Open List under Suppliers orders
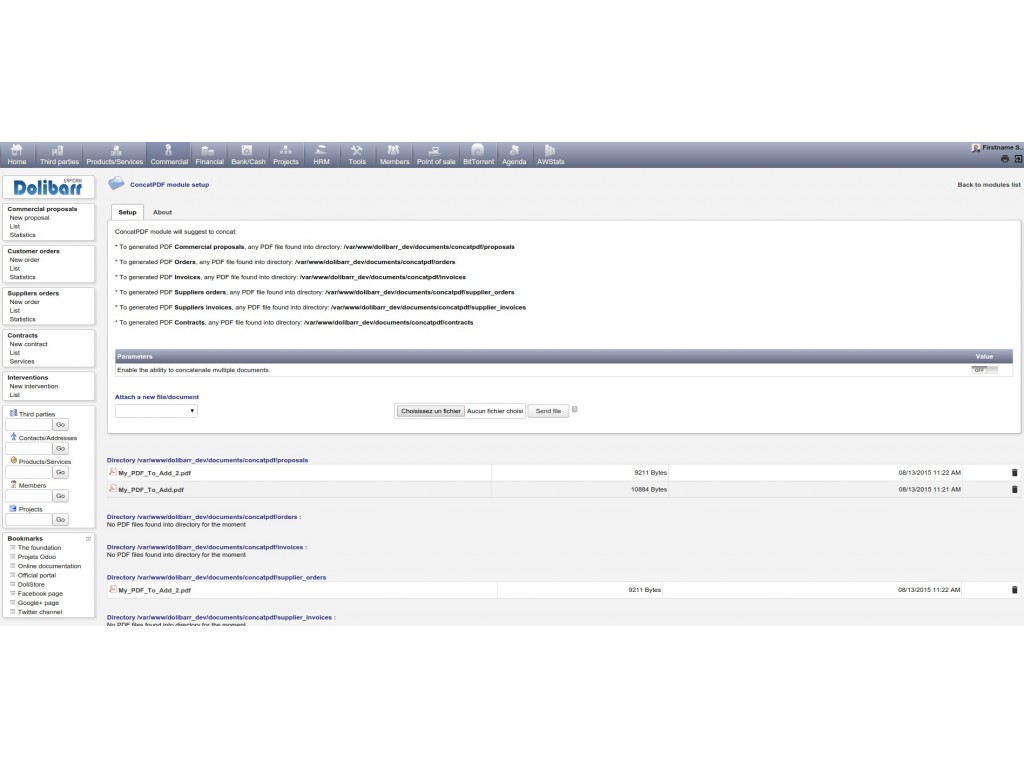This screenshot has height=768, width=1024. point(15,310)
